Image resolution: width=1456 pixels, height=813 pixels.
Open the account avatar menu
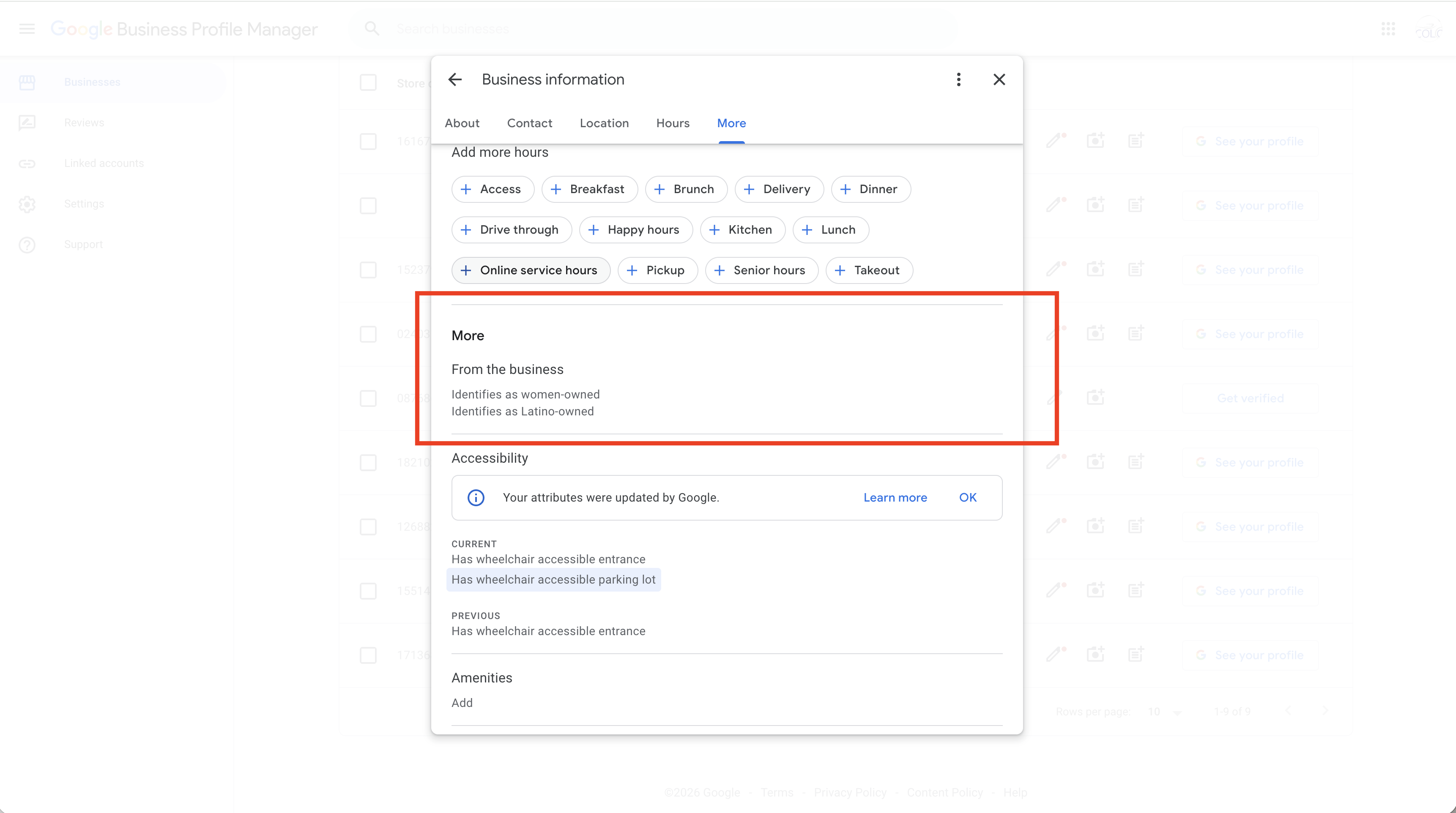click(1428, 29)
